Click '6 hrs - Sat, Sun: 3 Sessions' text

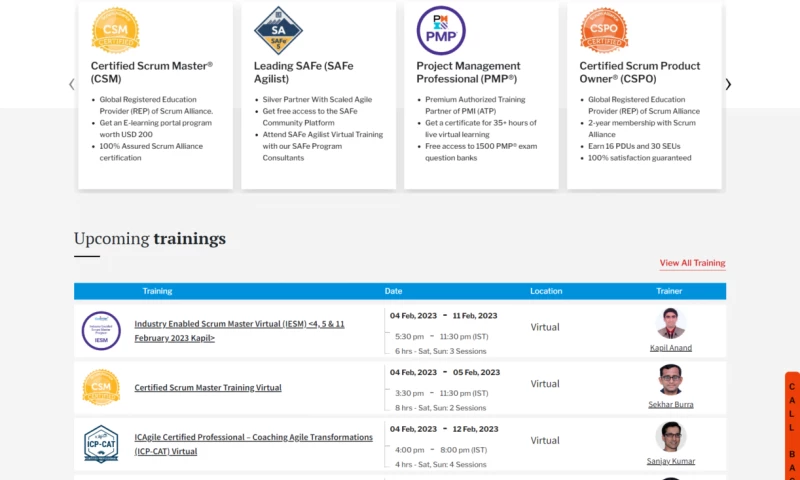click(x=441, y=351)
